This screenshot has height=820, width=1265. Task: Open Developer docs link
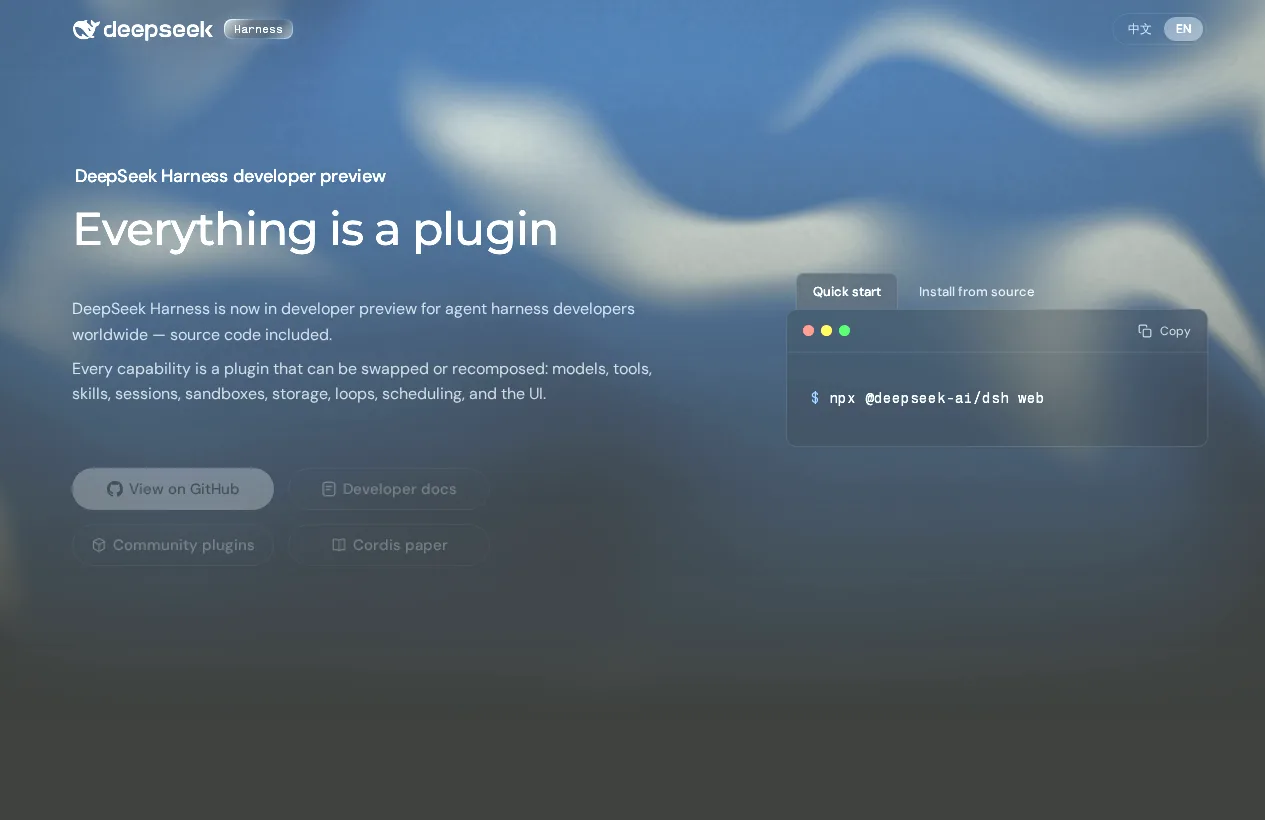pos(388,489)
